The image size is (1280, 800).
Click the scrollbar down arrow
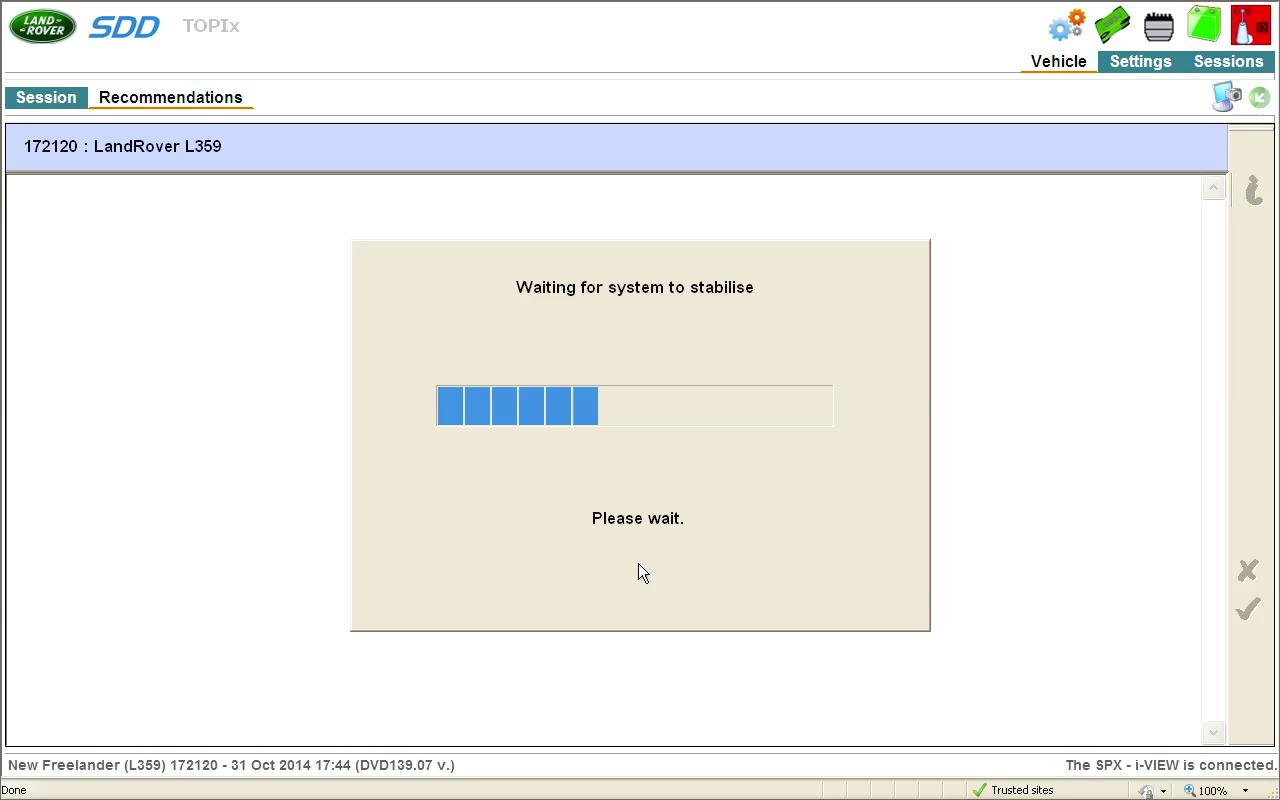[x=1214, y=732]
